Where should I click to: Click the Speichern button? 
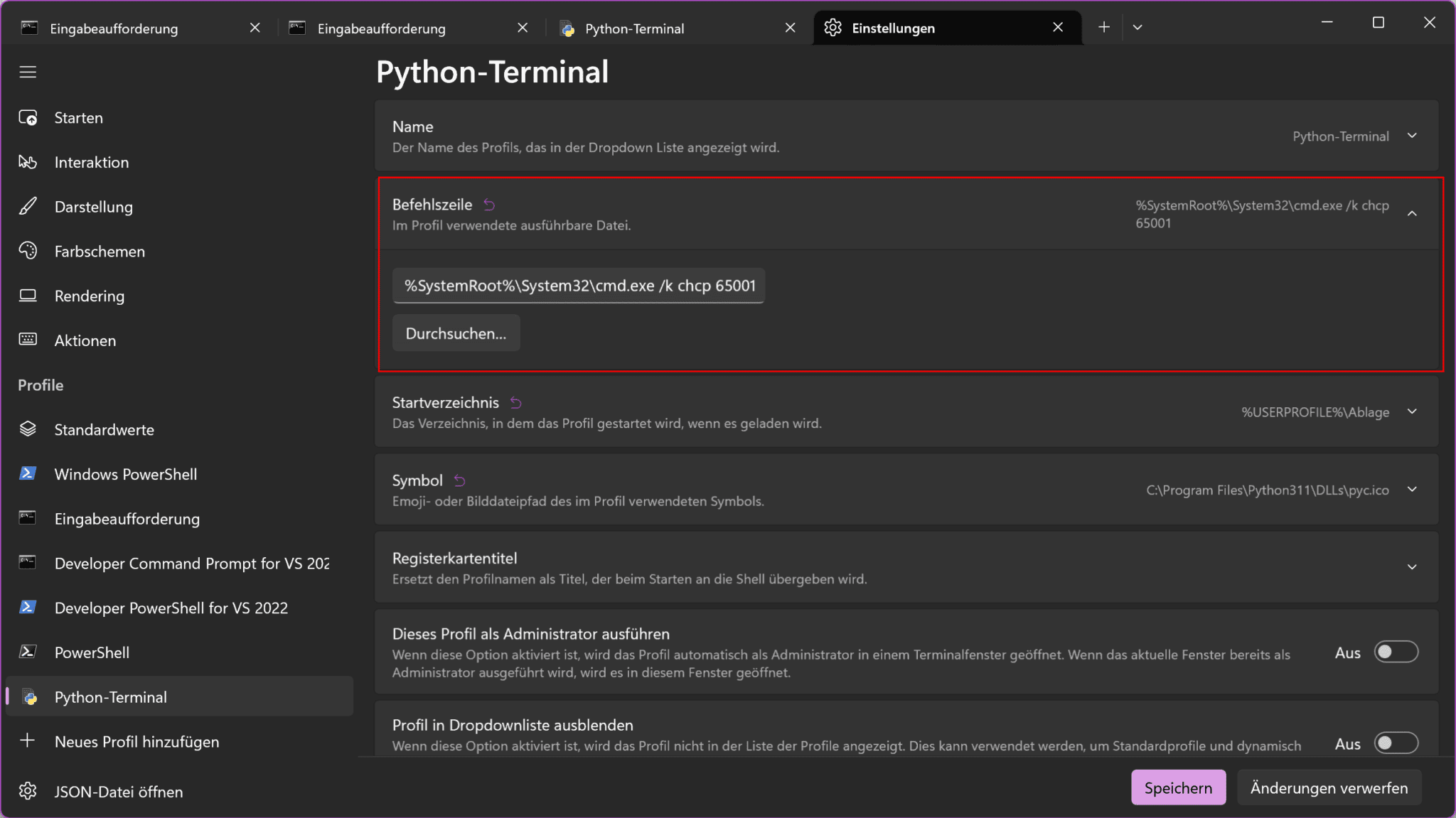[x=1178, y=787]
